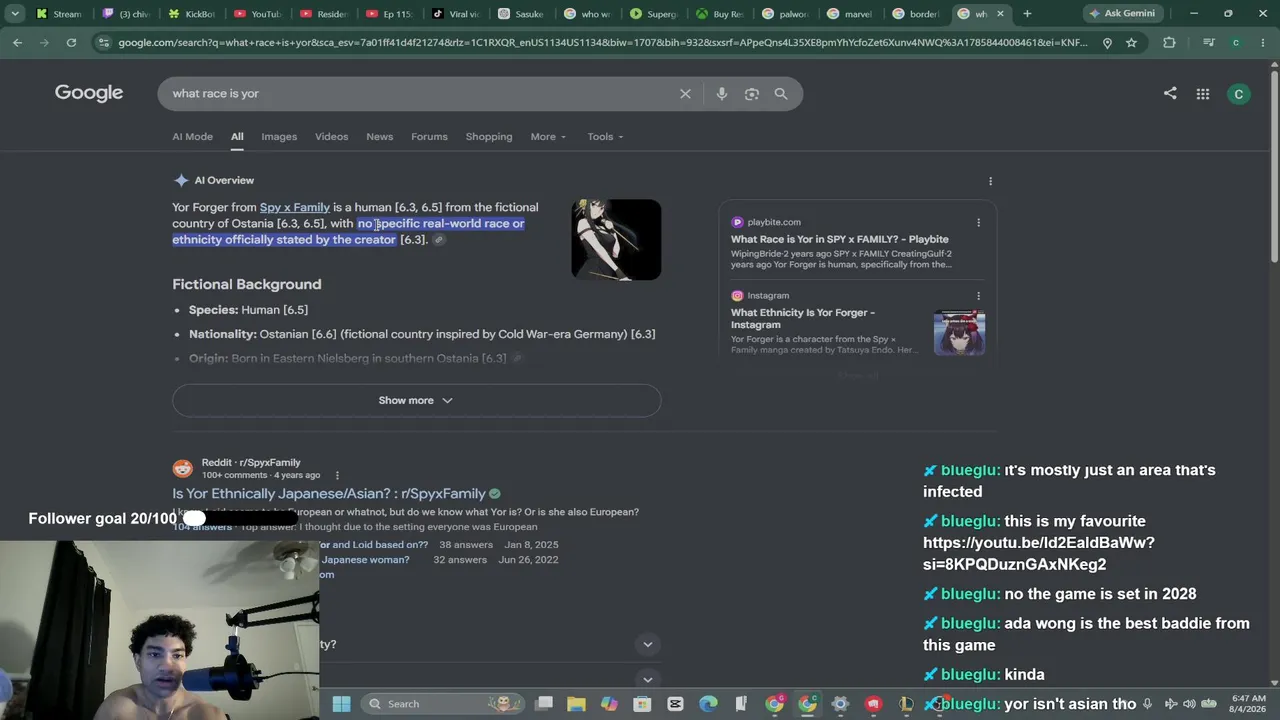Open the Windows Start menu
The width and height of the screenshot is (1280, 720).
pyautogui.click(x=341, y=704)
